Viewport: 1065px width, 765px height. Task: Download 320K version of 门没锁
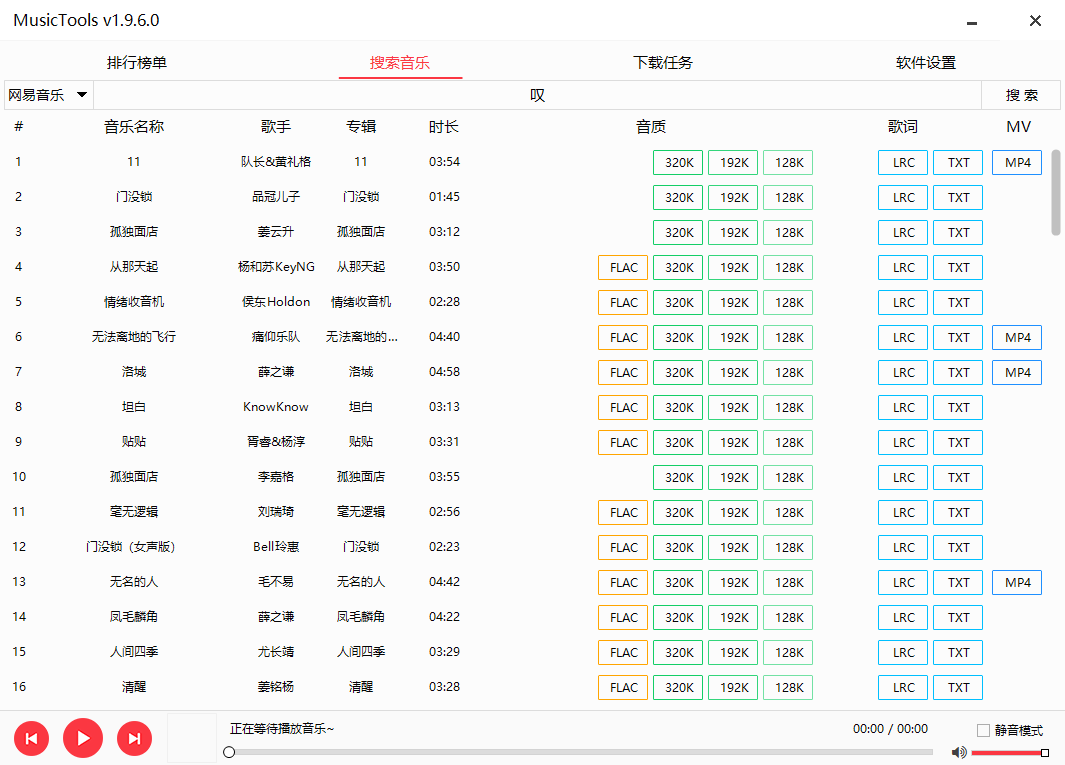point(677,197)
